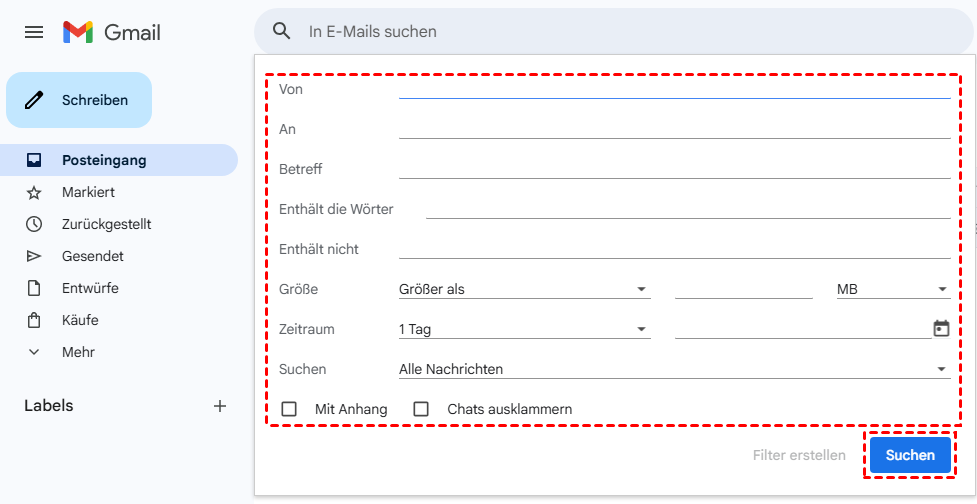
Task: Open the Posteingang inbox folder
Action: tap(104, 160)
